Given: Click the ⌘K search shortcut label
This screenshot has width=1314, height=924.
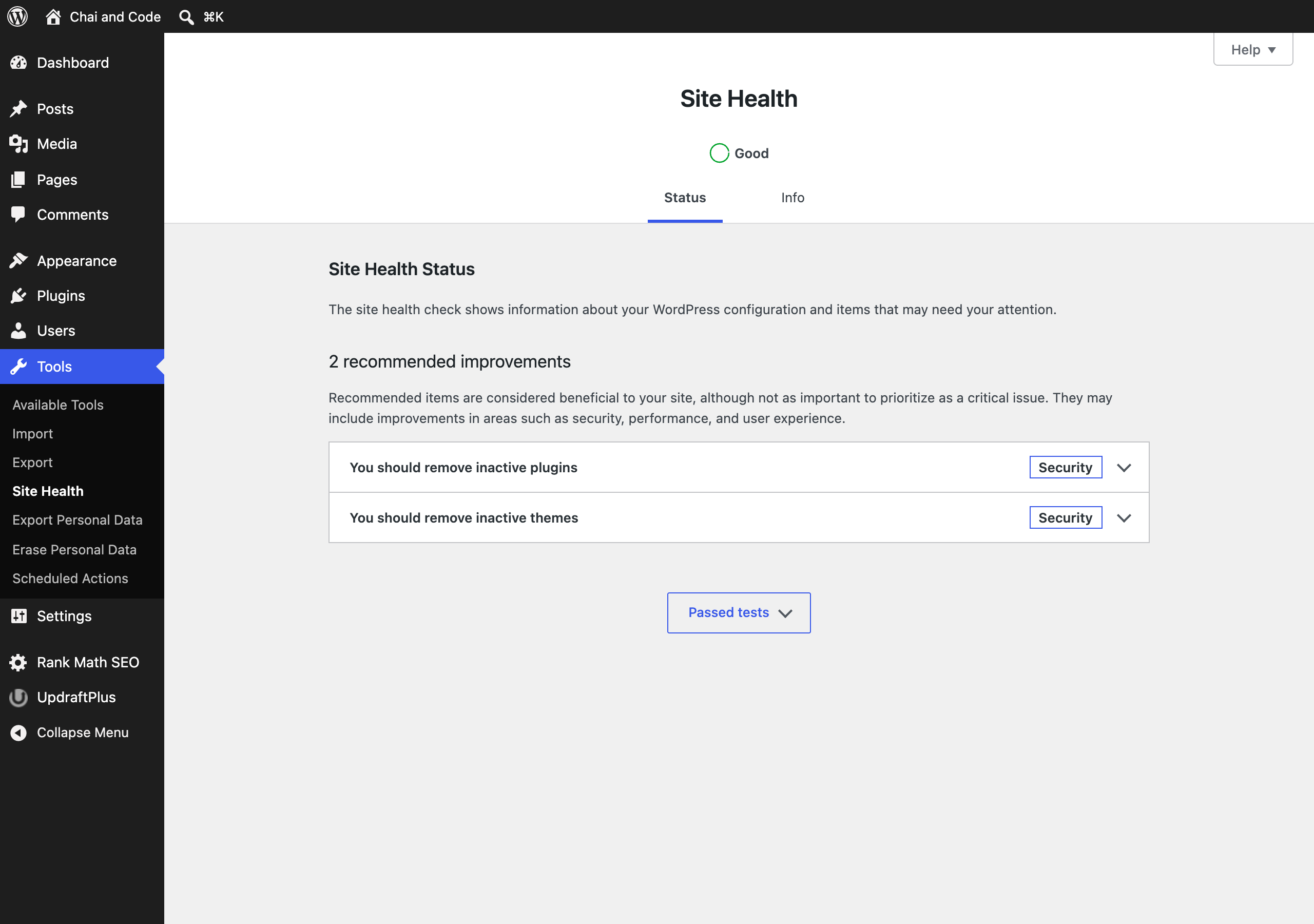Looking at the screenshot, I should pos(214,16).
